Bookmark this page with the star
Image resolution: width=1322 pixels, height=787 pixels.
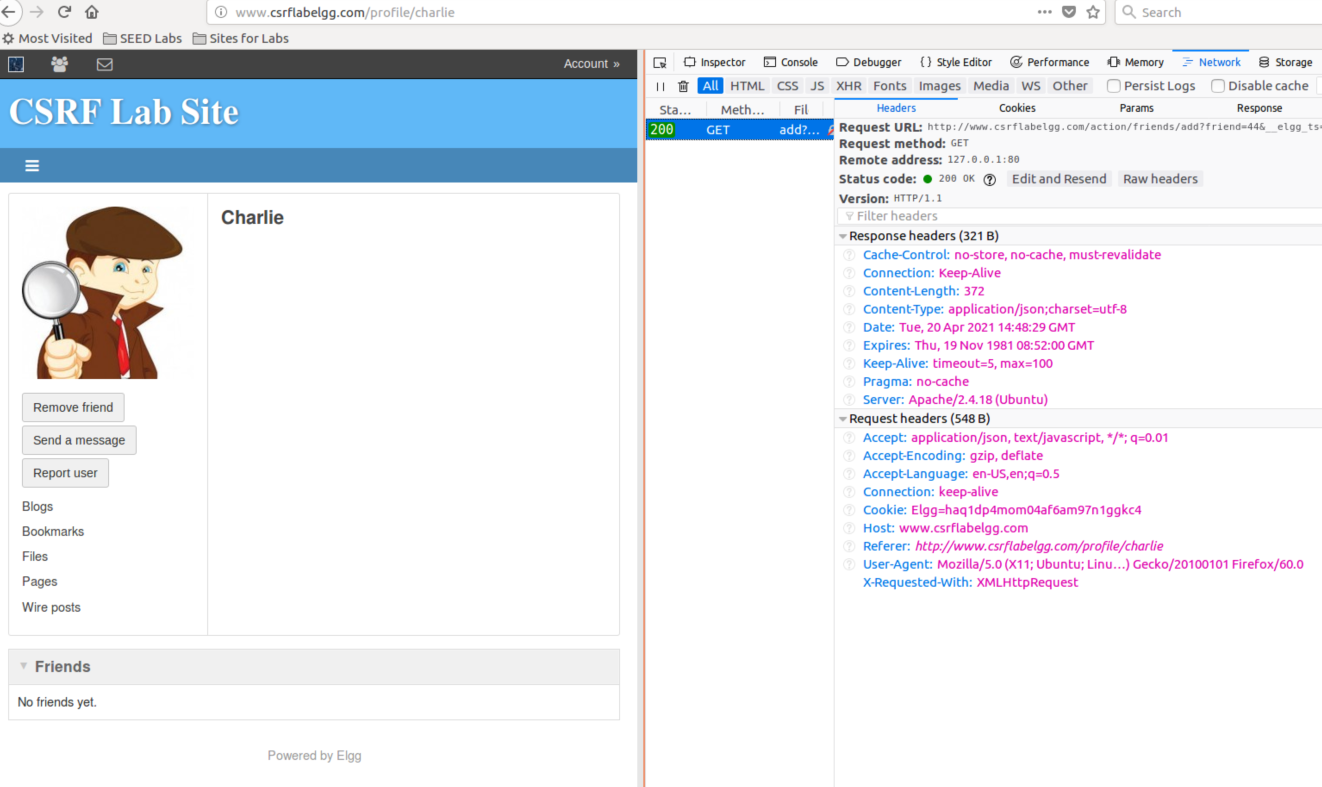[x=1093, y=12]
